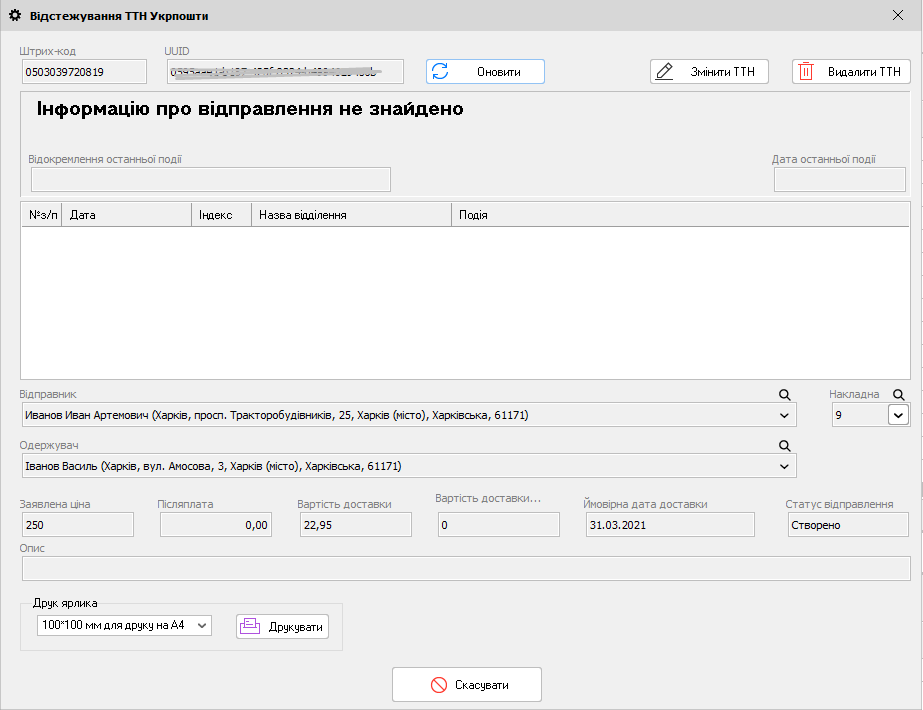923x710 pixels.
Task: Click the Скасувати cancel button
Action: (467, 685)
